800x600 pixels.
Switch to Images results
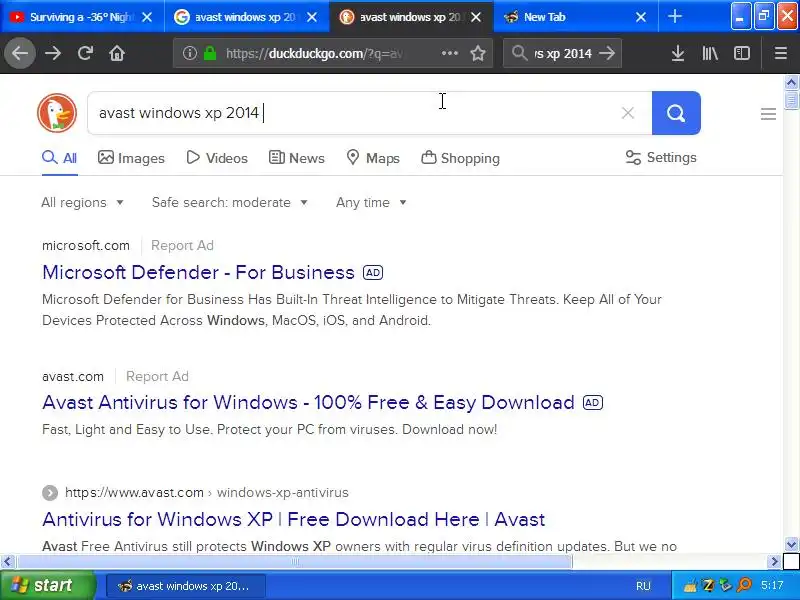tap(131, 158)
